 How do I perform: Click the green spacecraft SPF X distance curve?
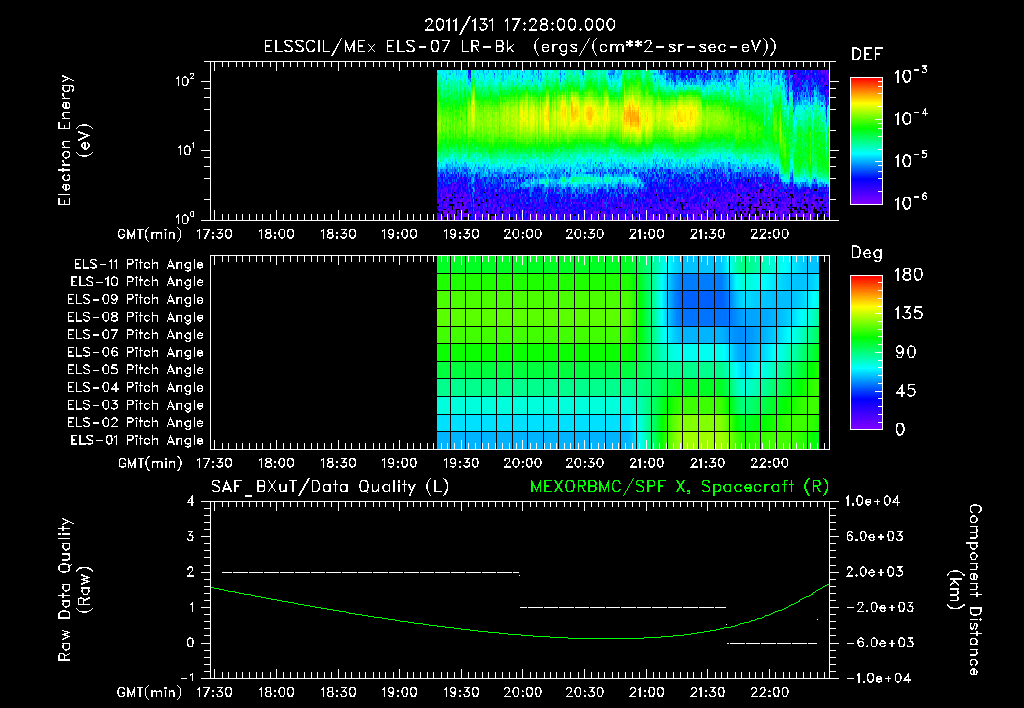520,634
